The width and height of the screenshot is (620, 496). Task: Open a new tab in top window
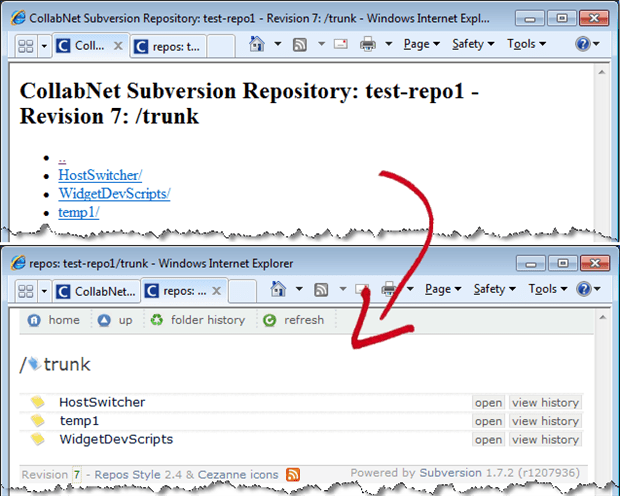[x=221, y=47]
